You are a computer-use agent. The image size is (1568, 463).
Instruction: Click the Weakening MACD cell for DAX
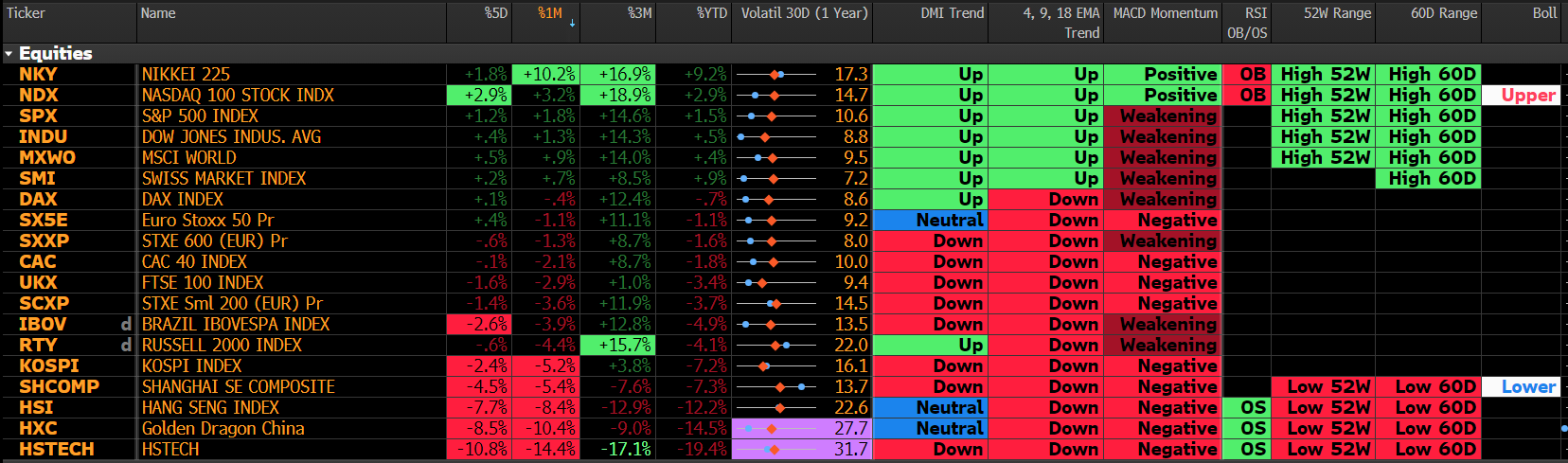[1162, 199]
